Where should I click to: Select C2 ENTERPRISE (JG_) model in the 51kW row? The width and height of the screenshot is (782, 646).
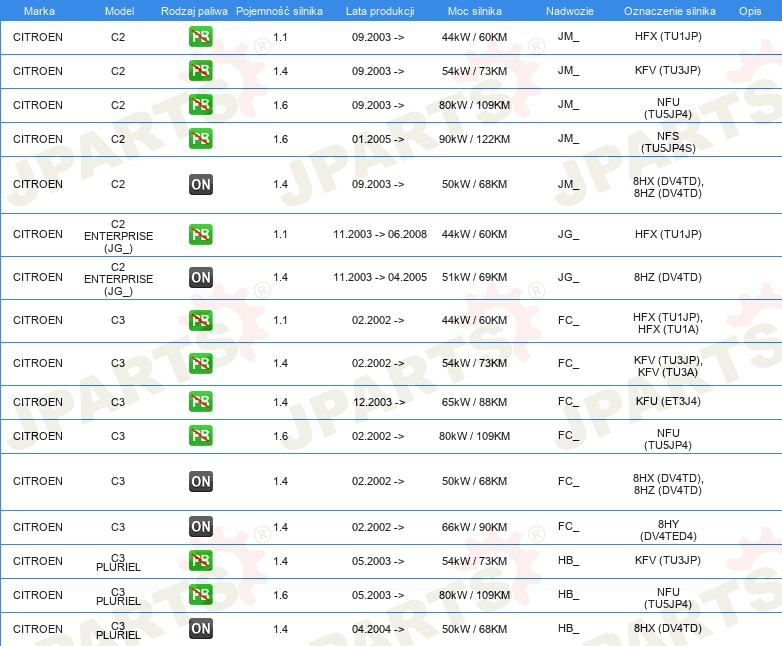(118, 279)
